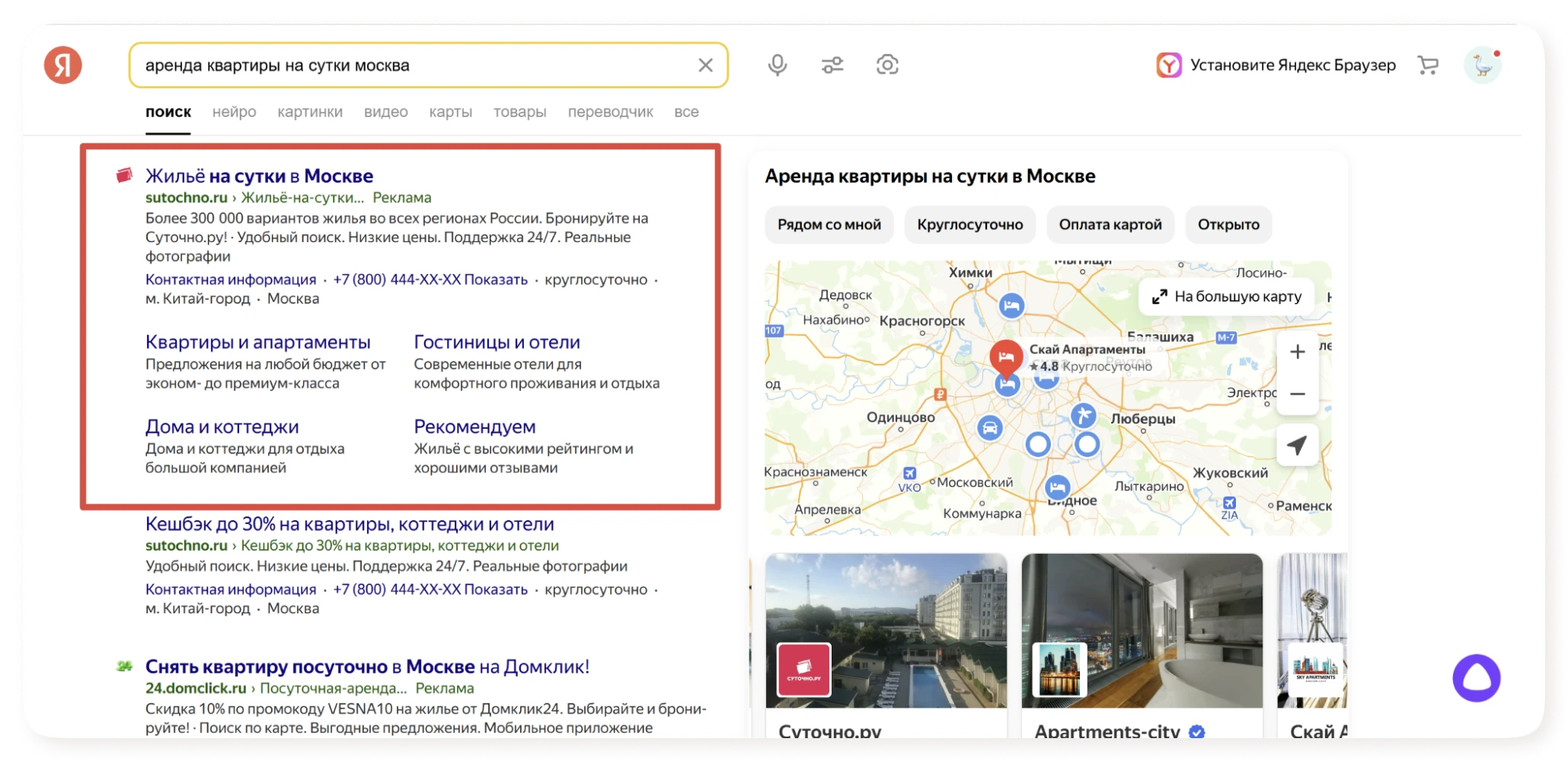Open 'Гостиницы и отели' sitelink
The height and width of the screenshot is (761, 1568).
[x=497, y=342]
